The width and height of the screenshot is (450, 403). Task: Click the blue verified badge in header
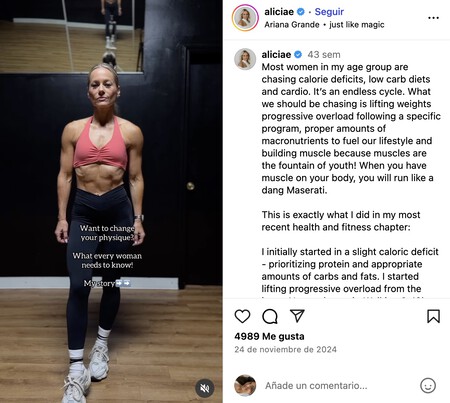point(301,12)
